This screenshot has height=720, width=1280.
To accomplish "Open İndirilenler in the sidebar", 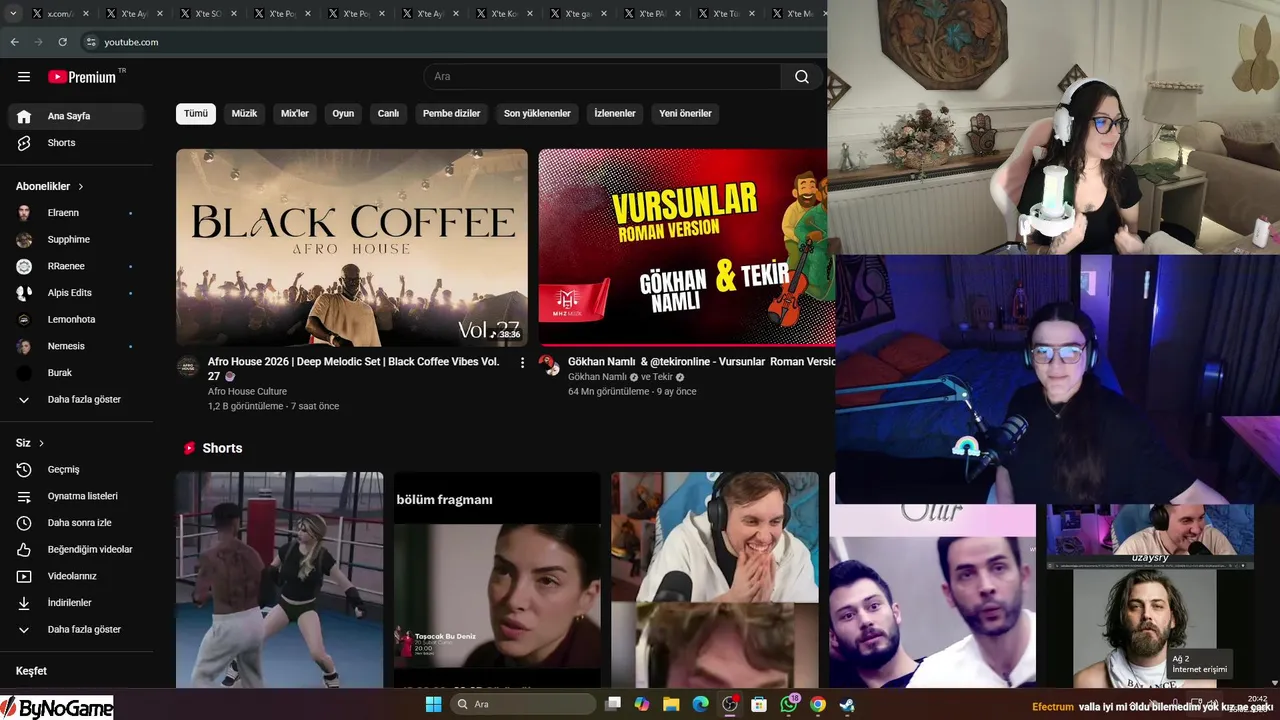I will click(x=76, y=603).
